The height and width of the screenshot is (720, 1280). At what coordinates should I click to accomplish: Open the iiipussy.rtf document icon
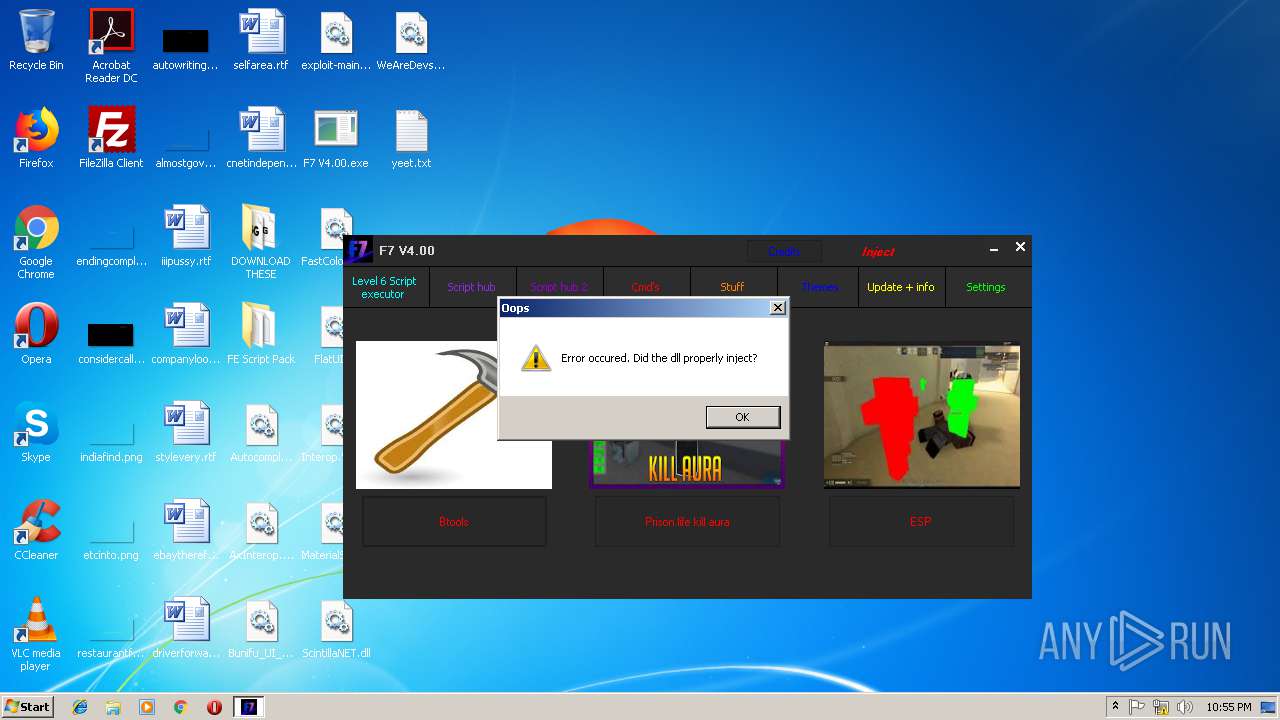click(186, 237)
